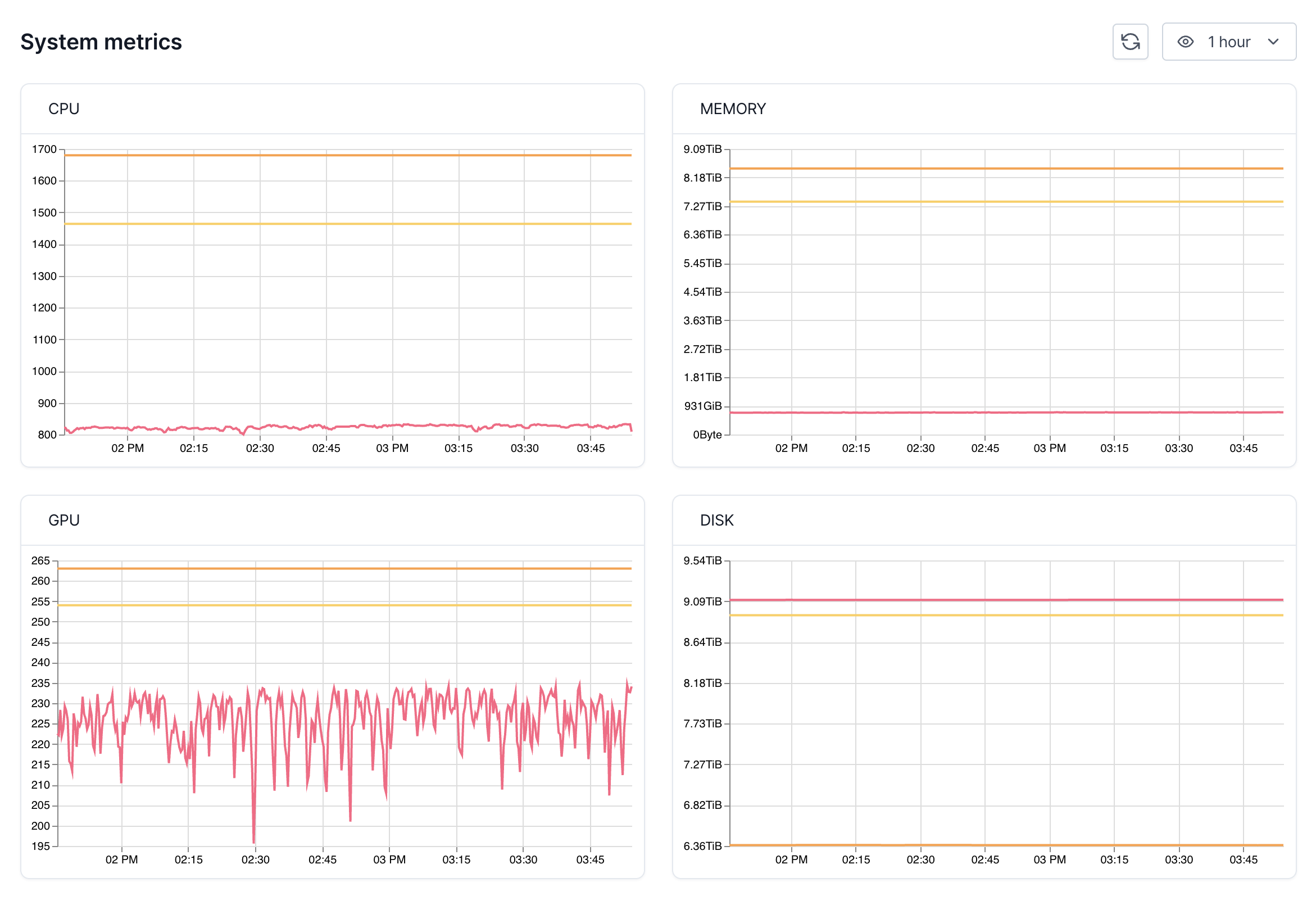The image size is (1316, 905).
Task: Click the yellow threshold line in CPU chart
Action: point(340,224)
